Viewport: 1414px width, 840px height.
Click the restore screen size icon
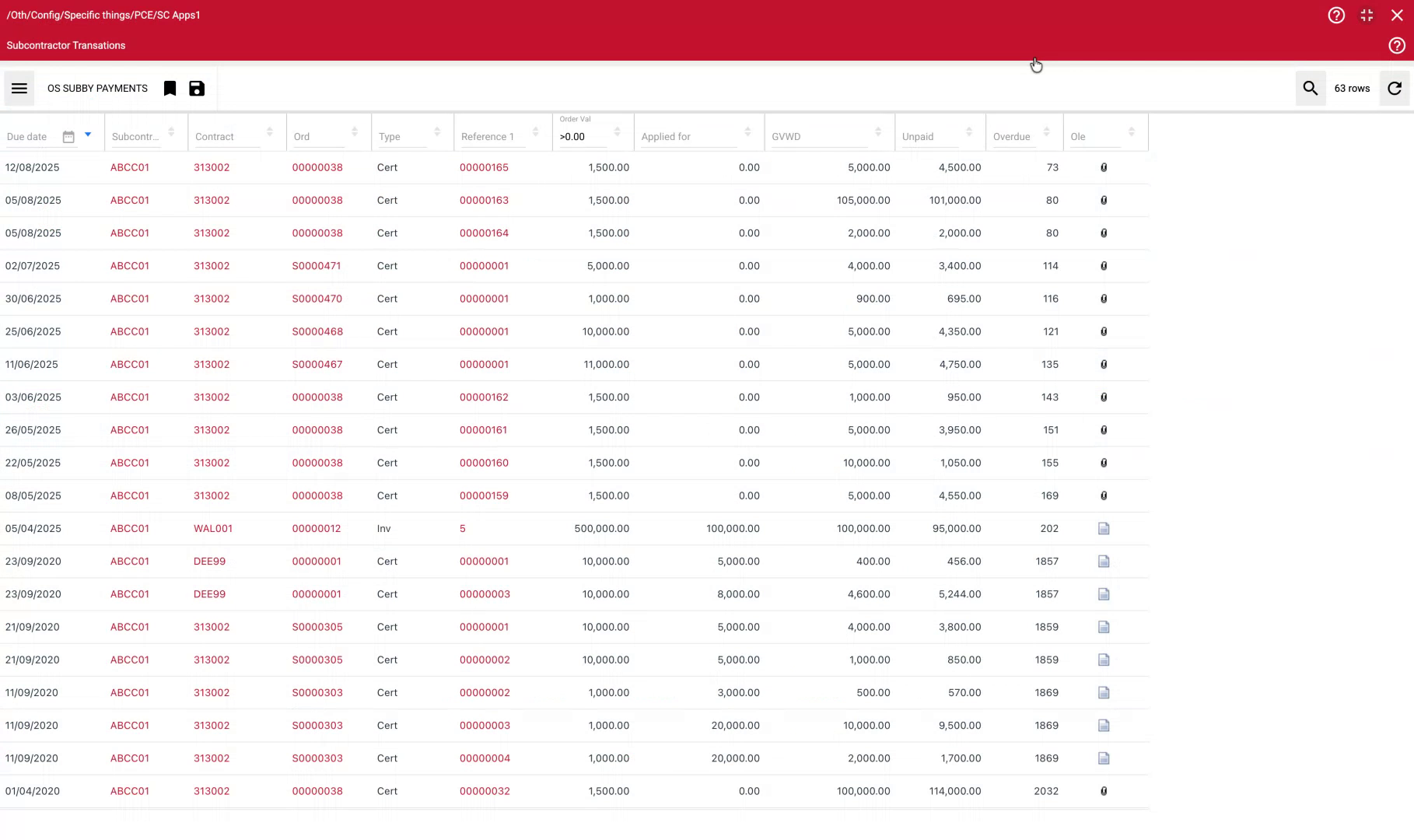point(1367,15)
